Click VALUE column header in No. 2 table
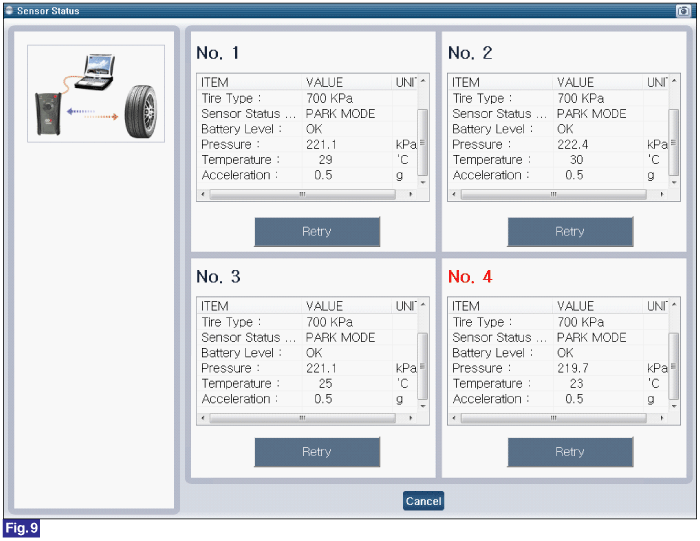The image size is (700, 541). [599, 82]
